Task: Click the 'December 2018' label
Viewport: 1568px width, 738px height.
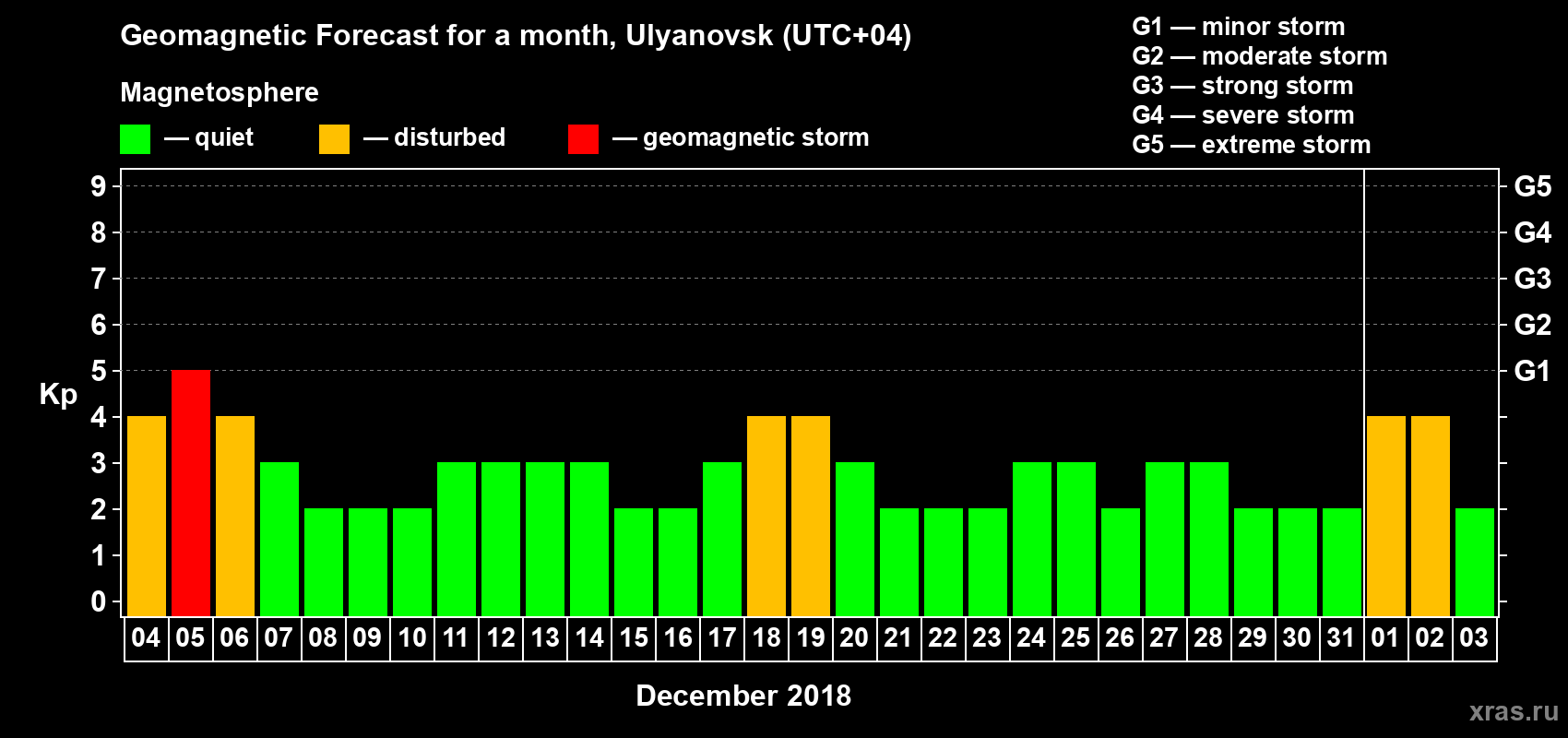Action: (x=743, y=696)
